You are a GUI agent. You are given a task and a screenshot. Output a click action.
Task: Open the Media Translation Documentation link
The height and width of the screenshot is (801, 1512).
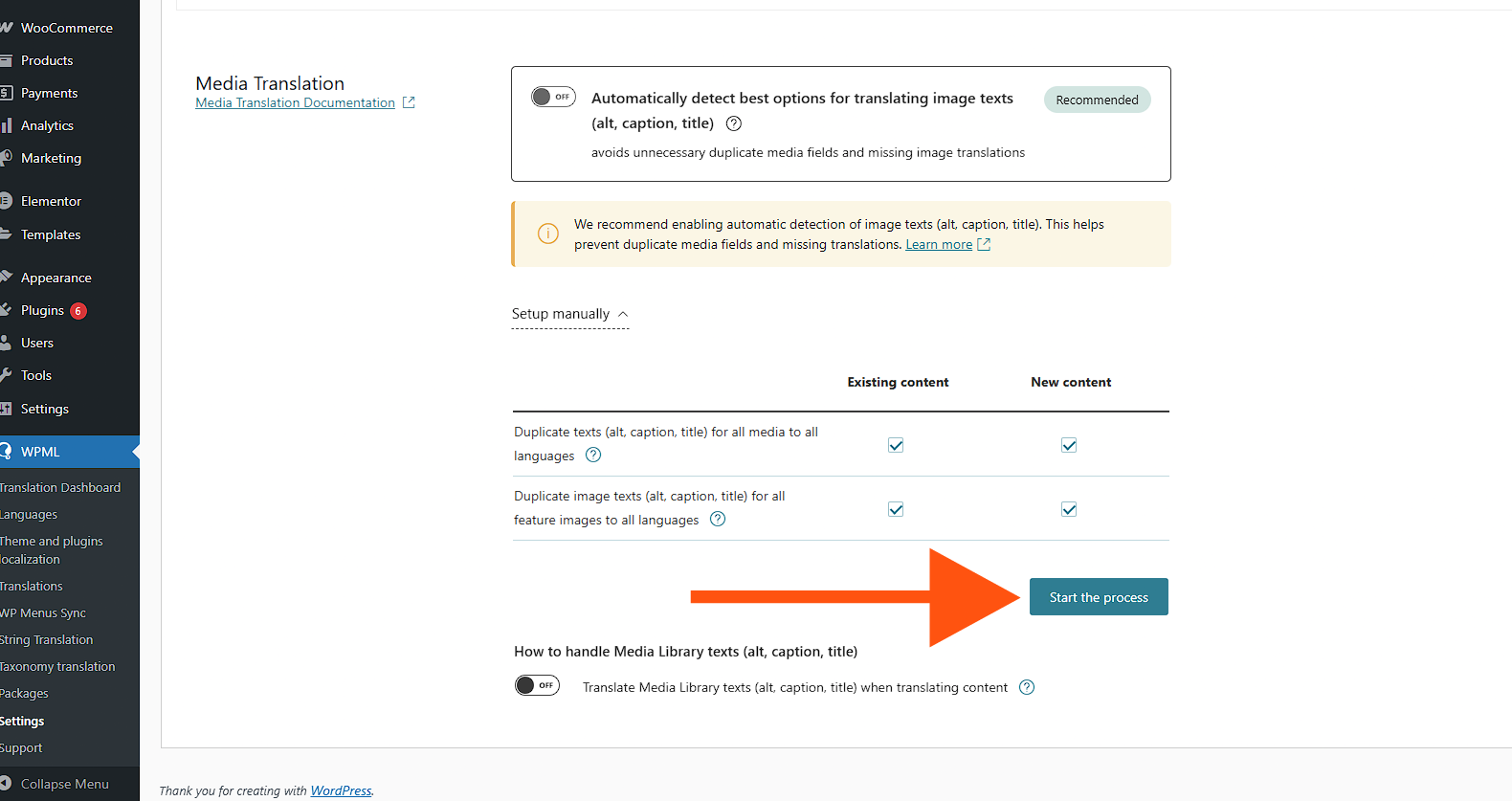tap(295, 102)
